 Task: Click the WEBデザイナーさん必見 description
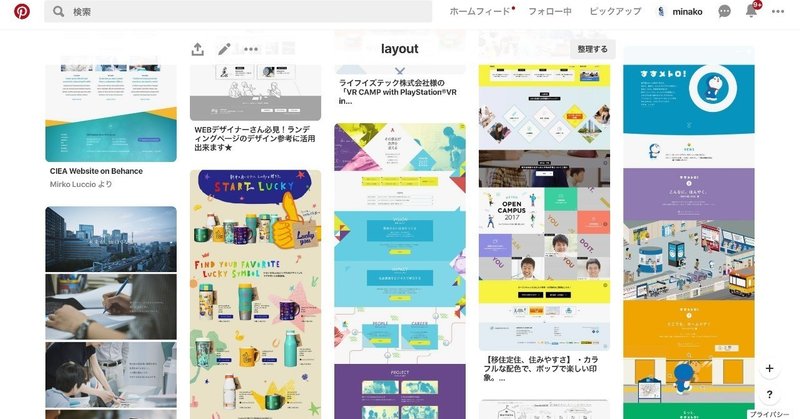click(x=255, y=138)
